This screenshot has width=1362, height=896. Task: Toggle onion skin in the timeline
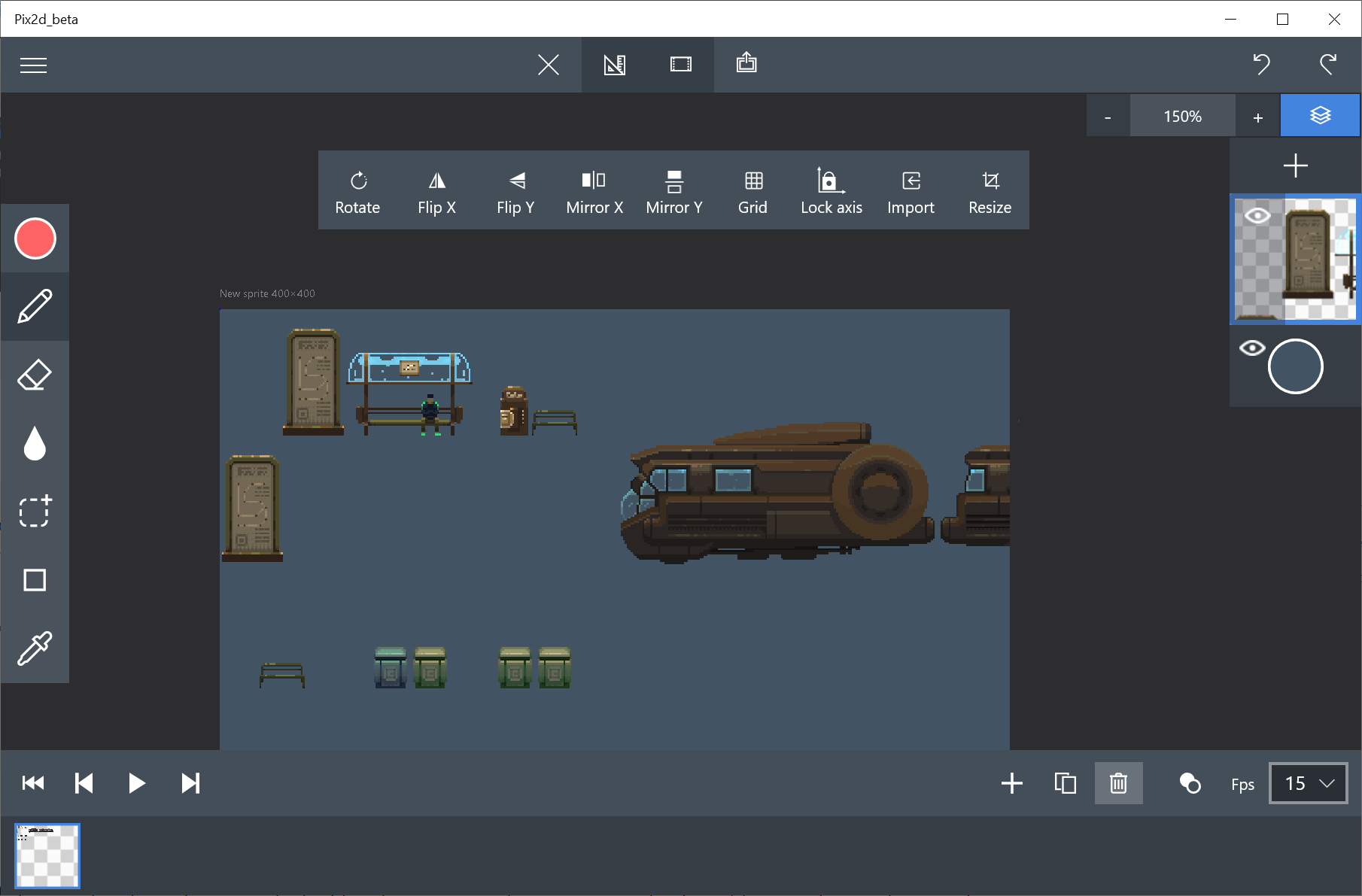[x=1189, y=782]
